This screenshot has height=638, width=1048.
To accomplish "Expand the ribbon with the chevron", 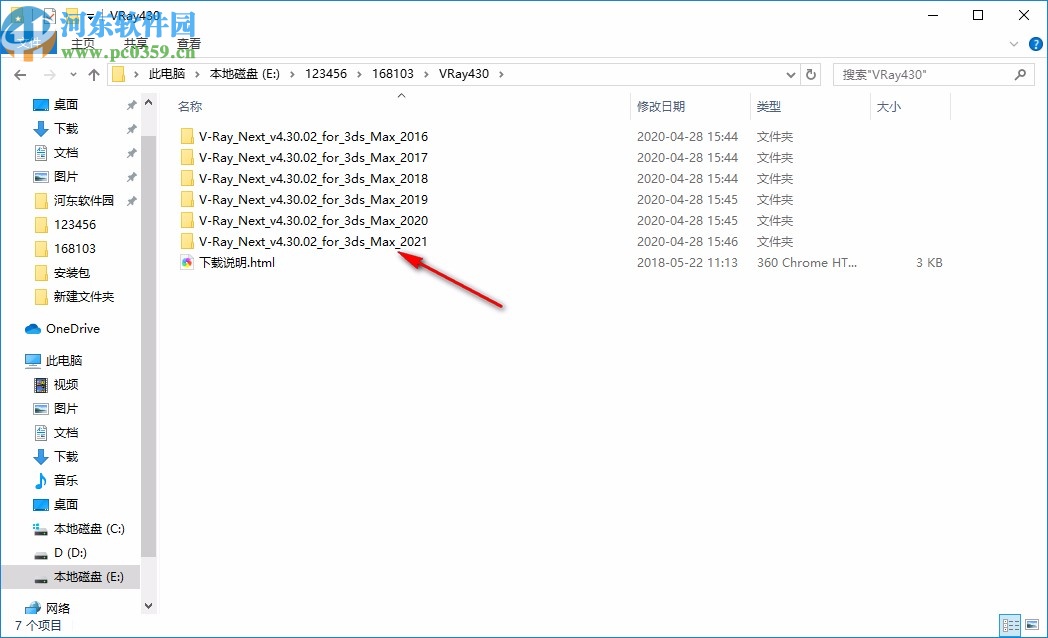I will click(1013, 43).
